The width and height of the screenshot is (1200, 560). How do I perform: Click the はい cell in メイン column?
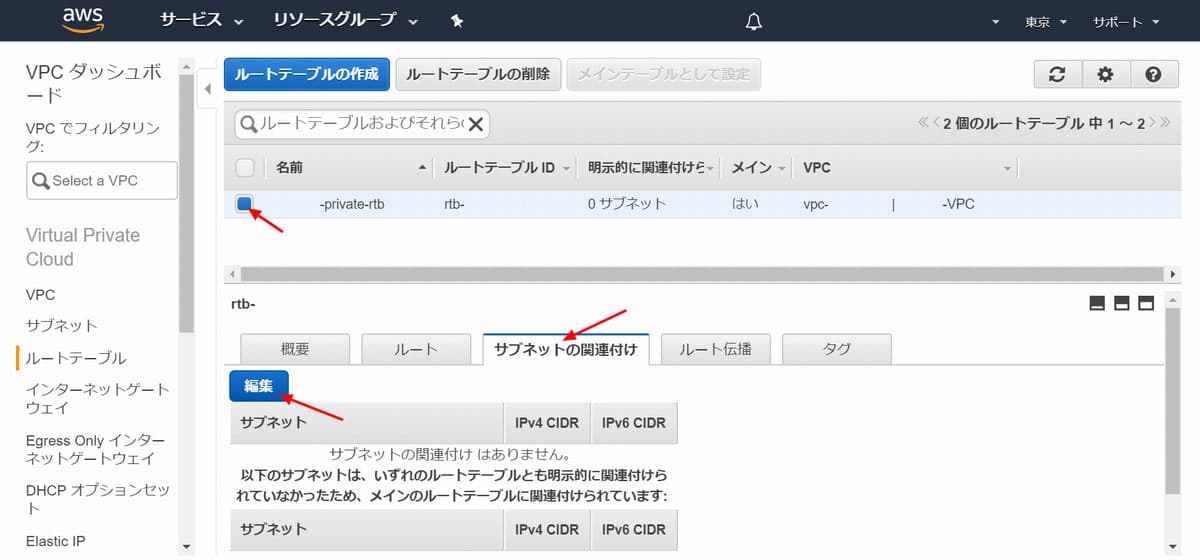745,204
